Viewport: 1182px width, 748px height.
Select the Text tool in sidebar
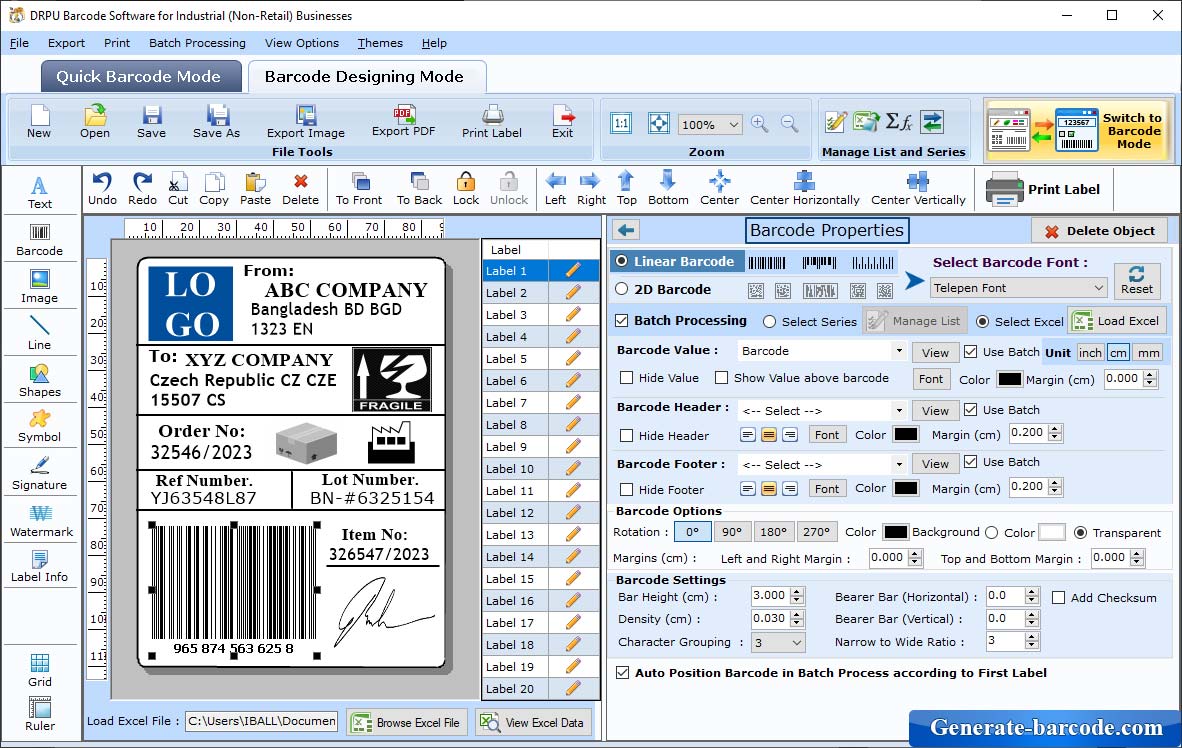(x=39, y=192)
